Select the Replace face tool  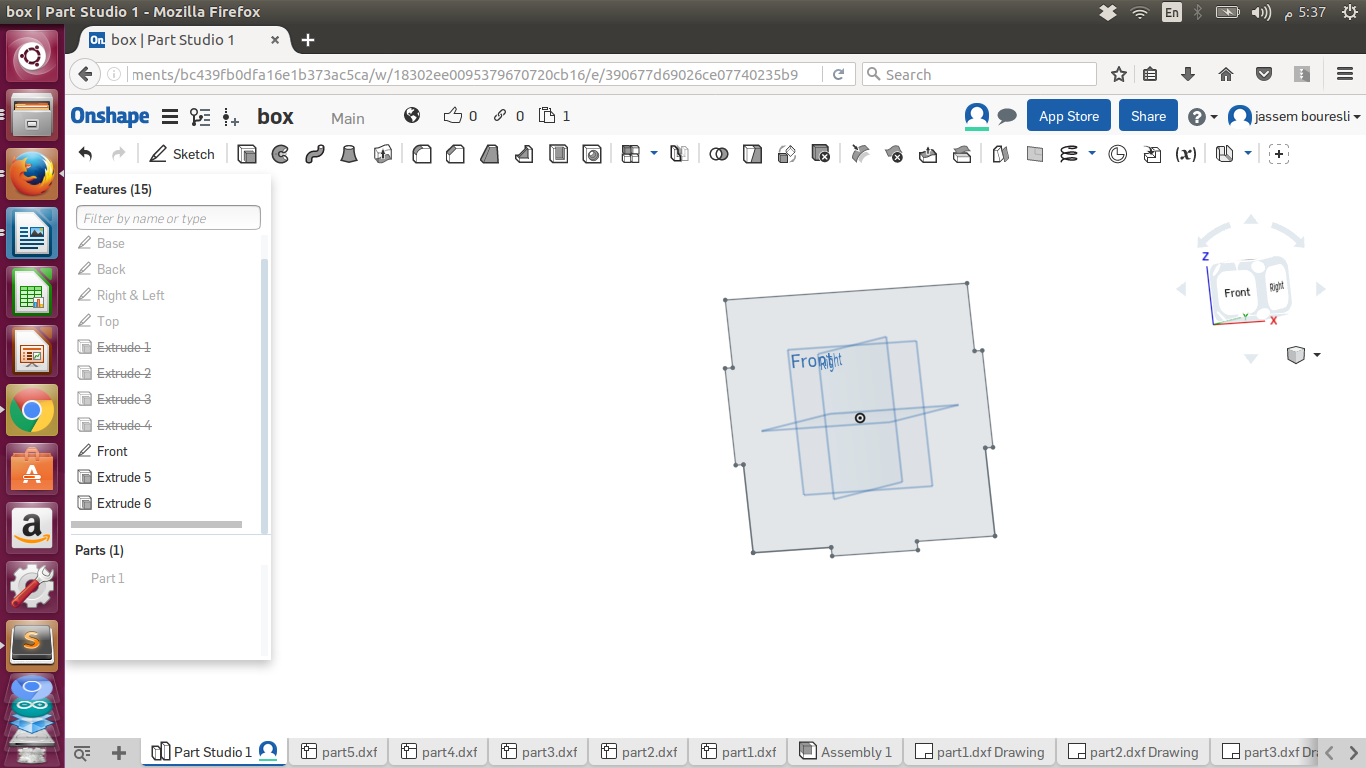tap(962, 154)
